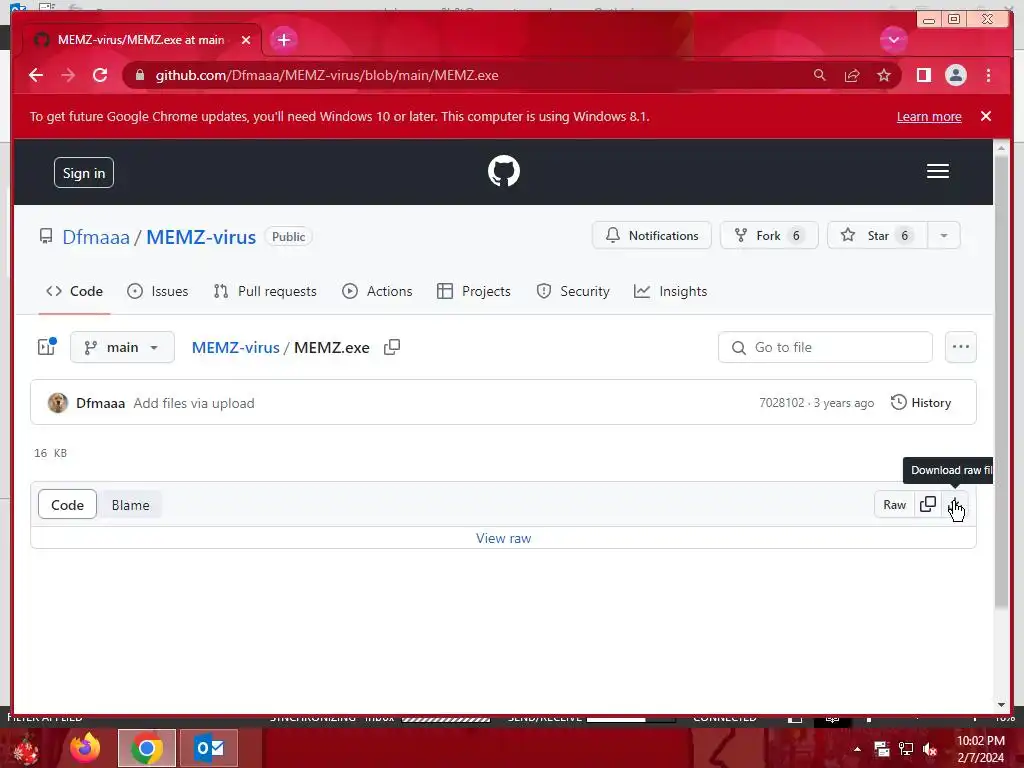Show hidden system tray icons
The image size is (1024, 768).
(857, 749)
